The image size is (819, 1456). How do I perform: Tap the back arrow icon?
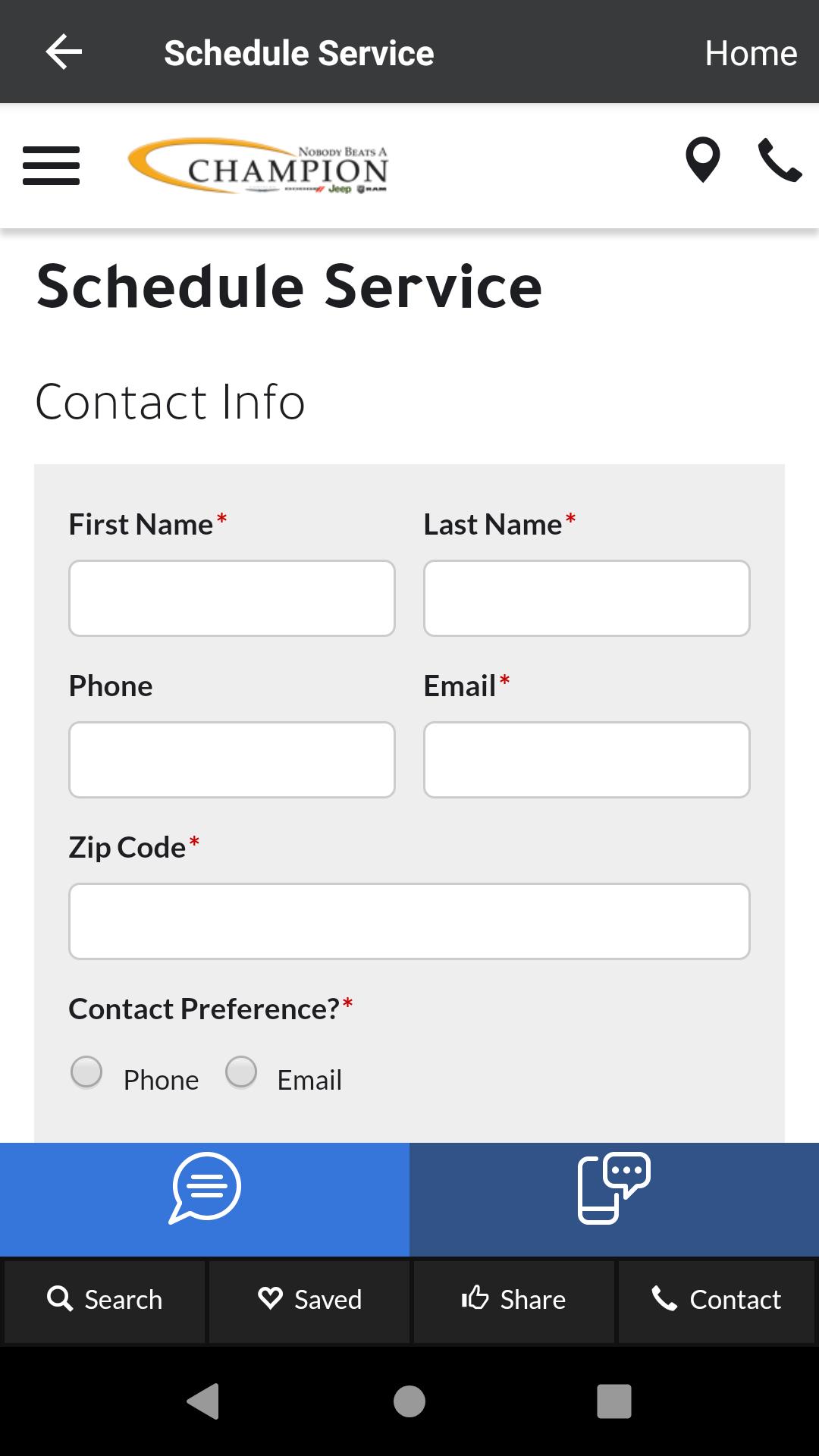[64, 52]
